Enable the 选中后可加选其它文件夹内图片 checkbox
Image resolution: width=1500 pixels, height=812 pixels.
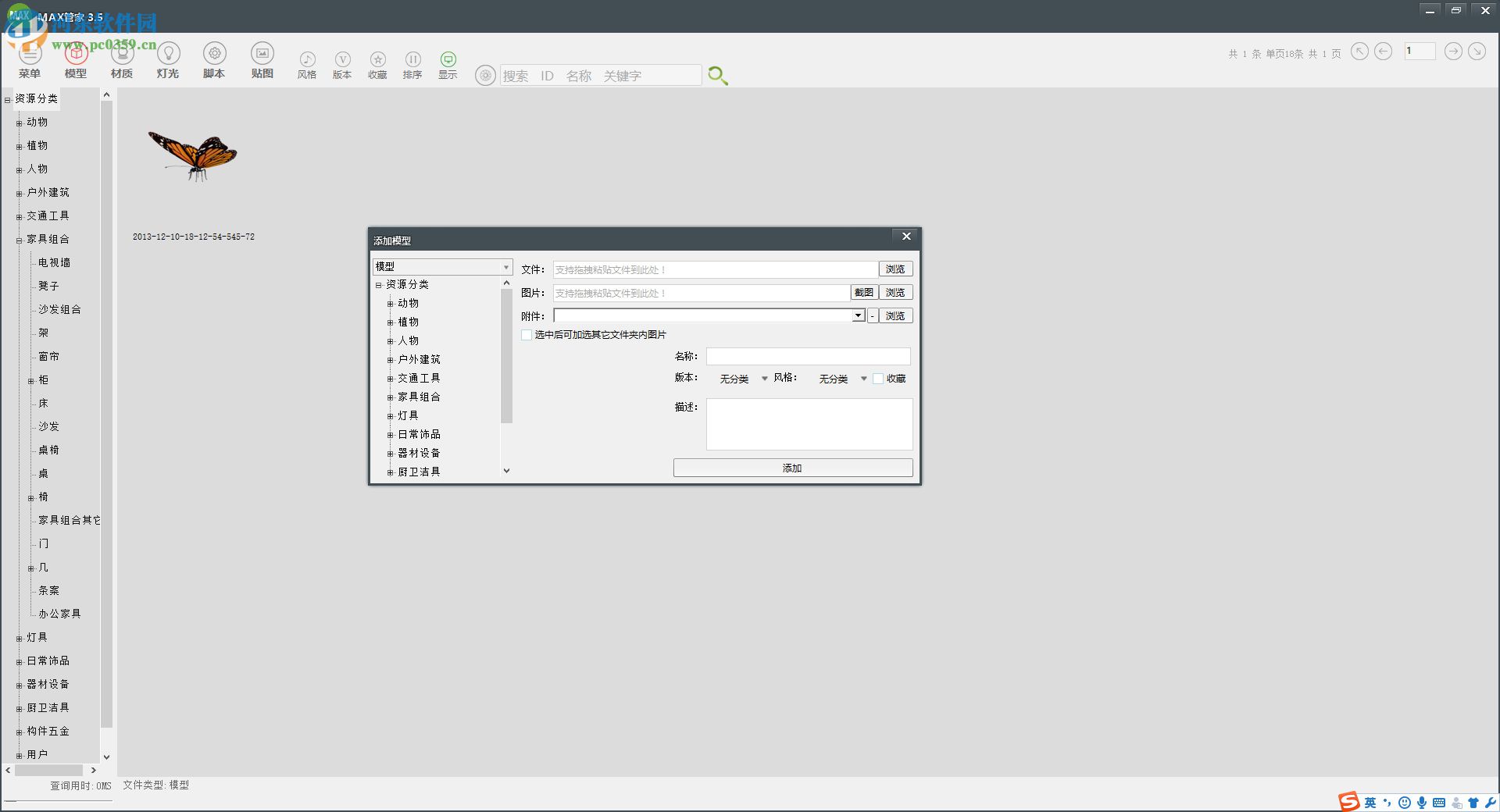pos(527,335)
